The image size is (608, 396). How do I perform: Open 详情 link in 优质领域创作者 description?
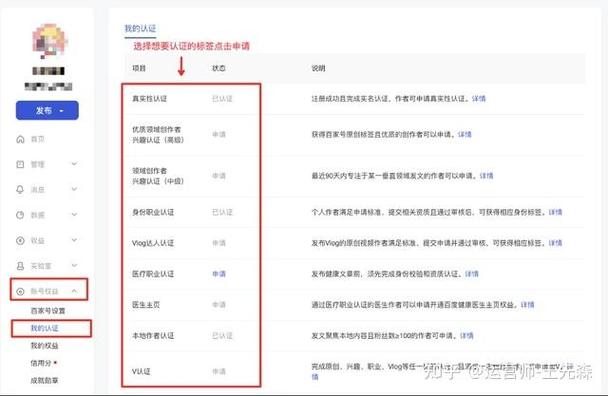(465, 134)
